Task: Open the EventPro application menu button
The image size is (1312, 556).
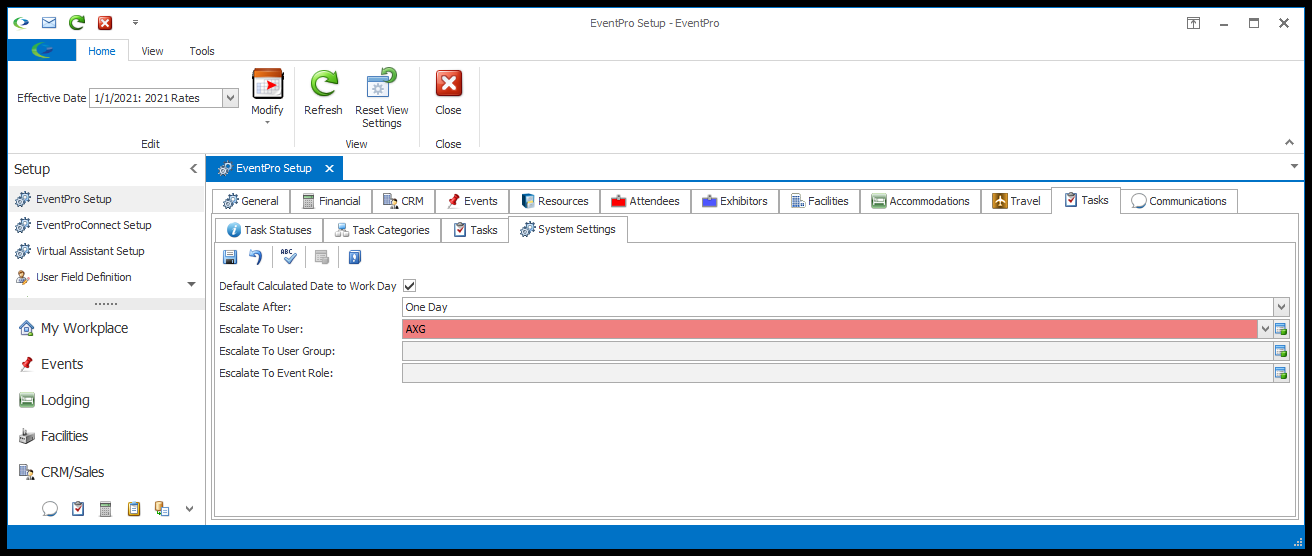Action: tap(42, 51)
